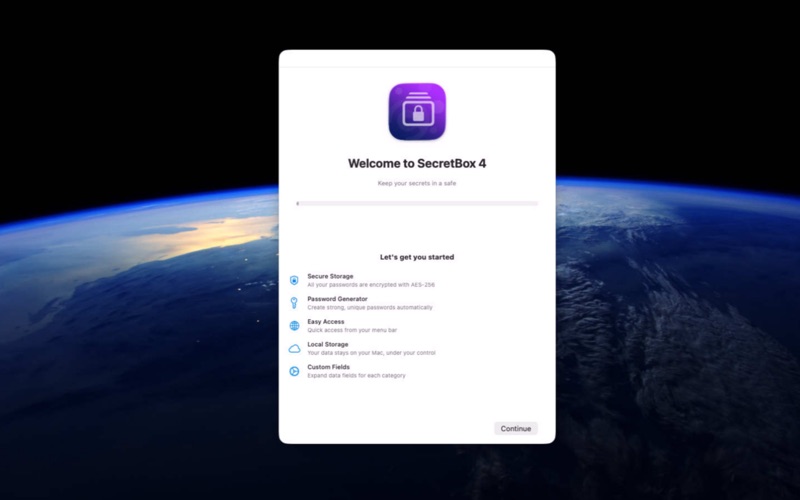Click 'Create strong, unique passwords automatically' text
The image size is (800, 500).
(x=370, y=307)
